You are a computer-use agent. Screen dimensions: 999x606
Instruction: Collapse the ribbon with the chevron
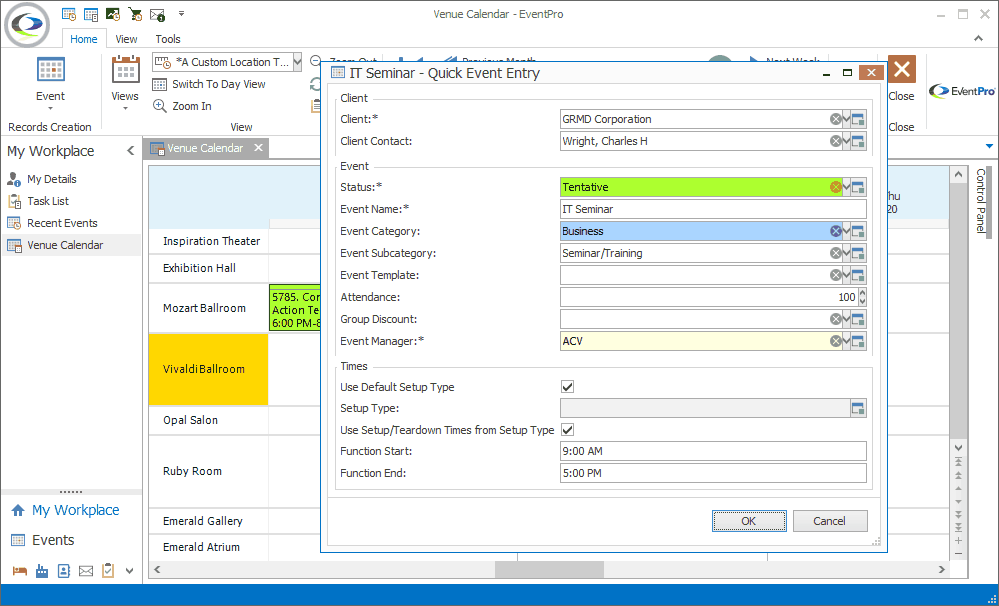coord(979,39)
